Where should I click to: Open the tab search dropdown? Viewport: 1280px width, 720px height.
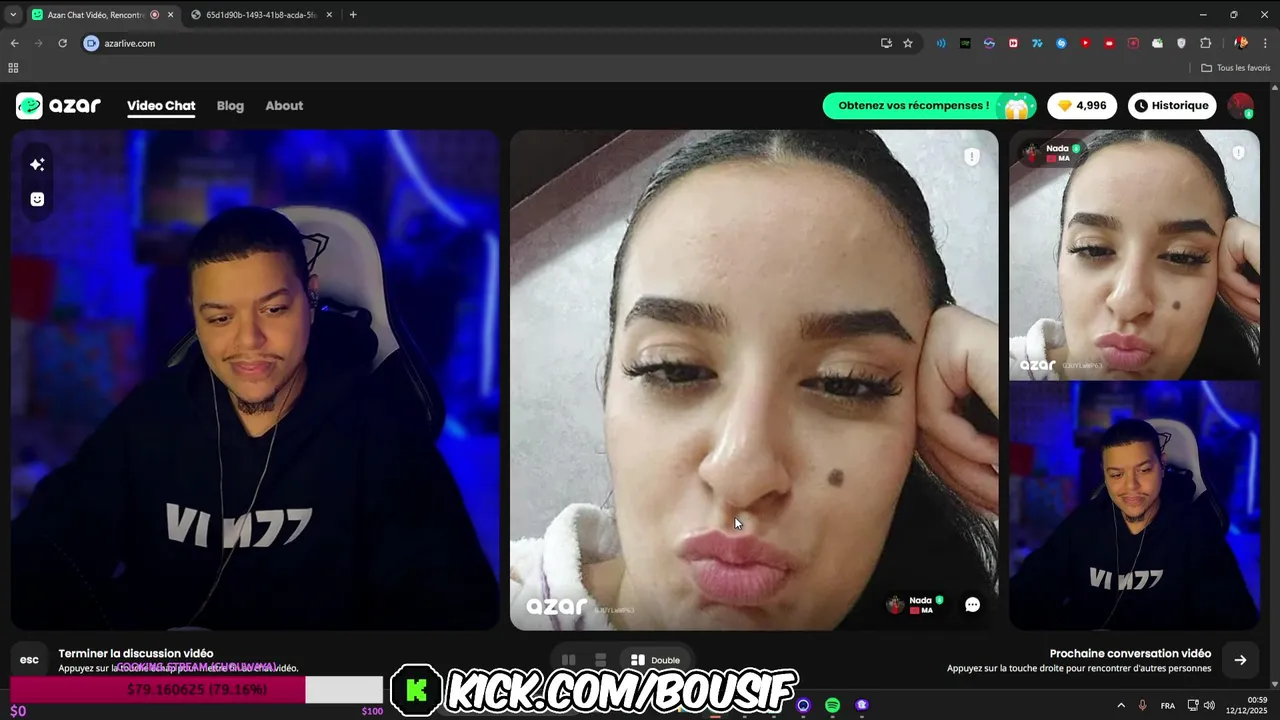[13, 15]
